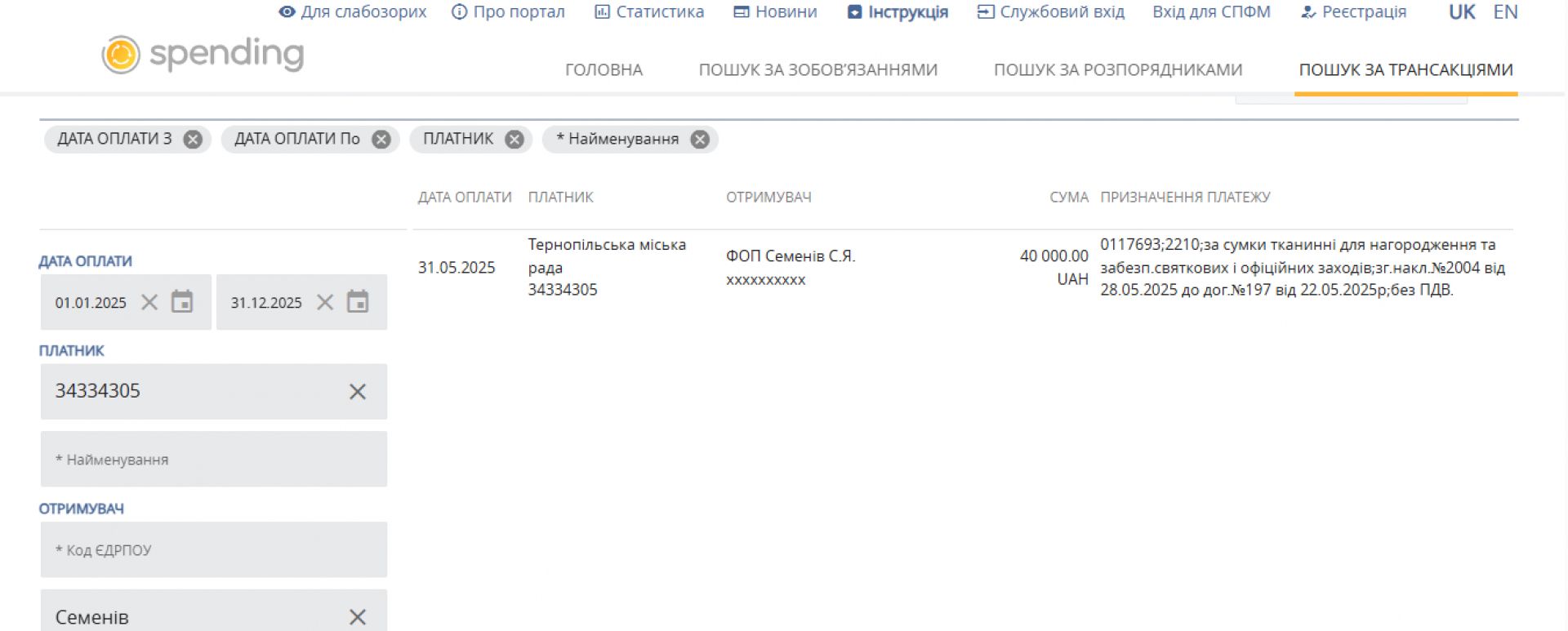Remove the ДАТА ОПЛАТИ По filter chip

[381, 140]
